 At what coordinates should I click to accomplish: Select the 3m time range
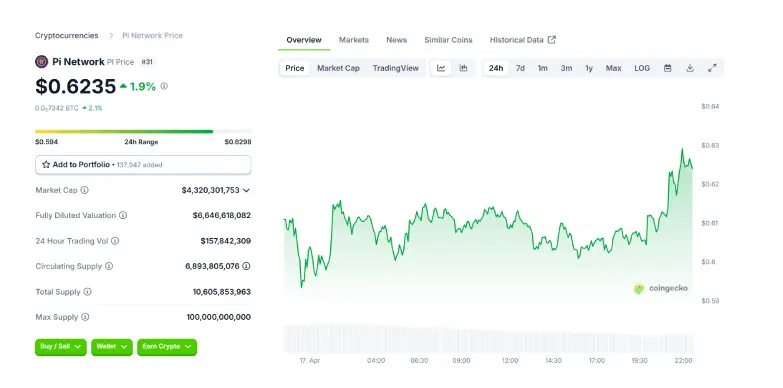click(x=566, y=68)
